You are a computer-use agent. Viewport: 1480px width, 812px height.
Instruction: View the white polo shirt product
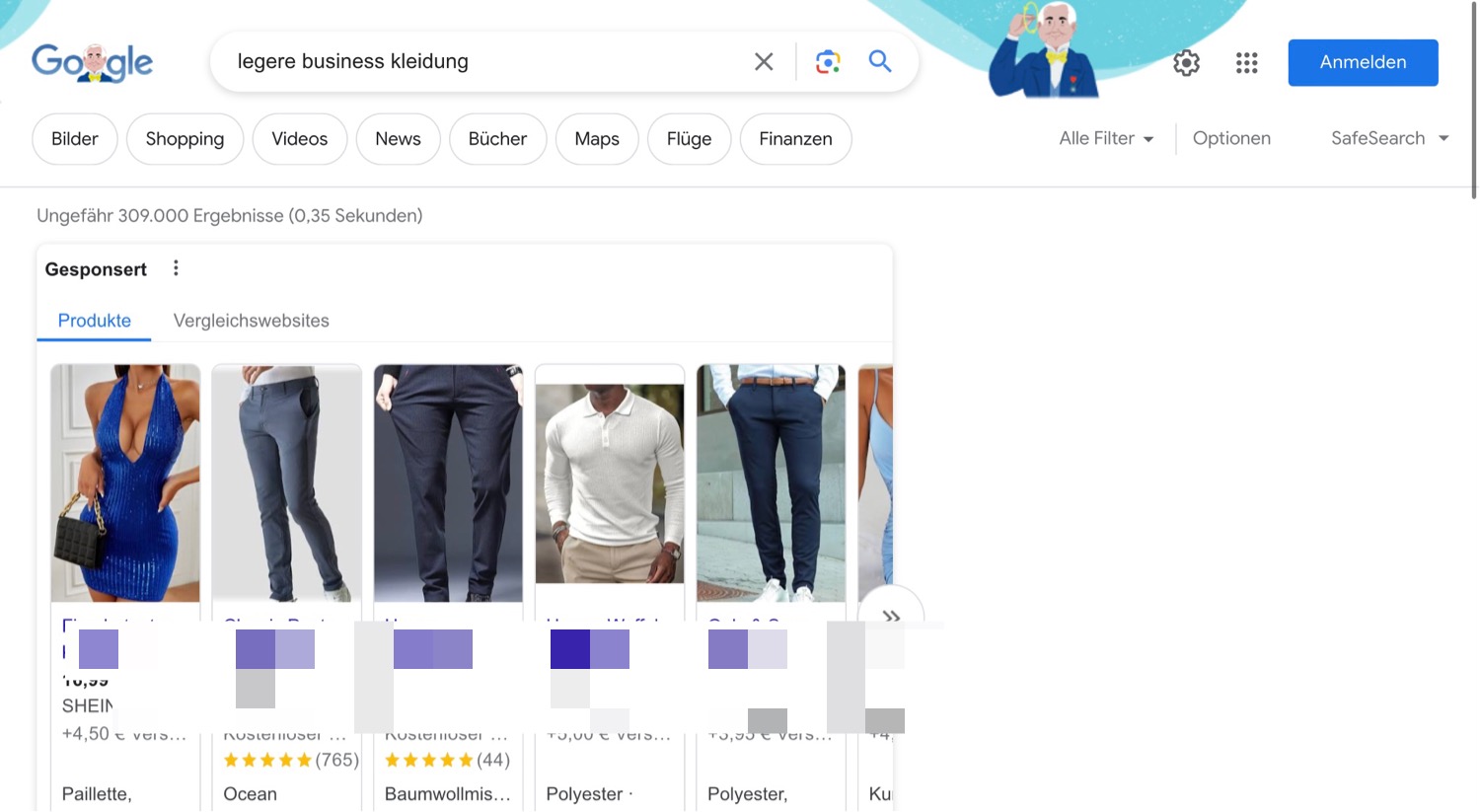[x=610, y=482]
